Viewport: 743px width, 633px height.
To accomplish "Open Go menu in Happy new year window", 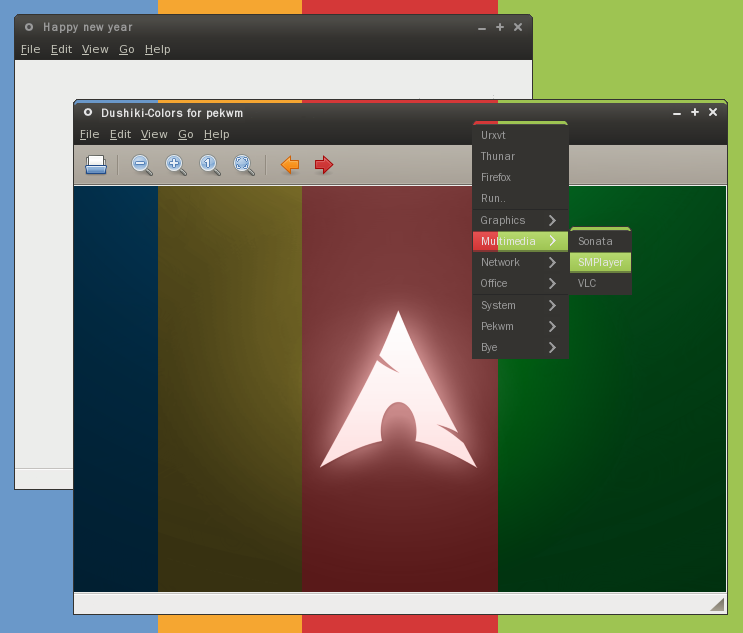I will 127,49.
